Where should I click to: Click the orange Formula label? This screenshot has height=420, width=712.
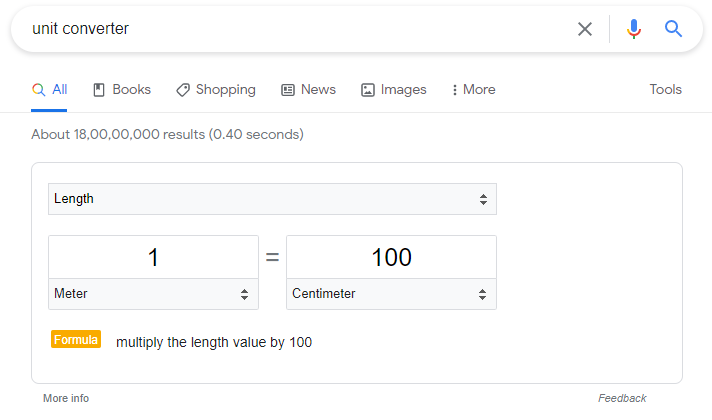(76, 340)
